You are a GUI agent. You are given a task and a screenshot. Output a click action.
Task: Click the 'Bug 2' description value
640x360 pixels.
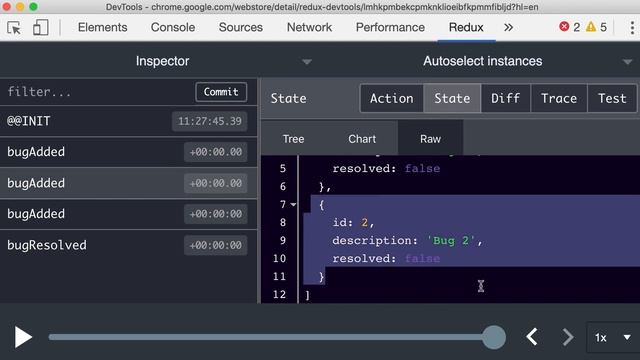click(451, 241)
